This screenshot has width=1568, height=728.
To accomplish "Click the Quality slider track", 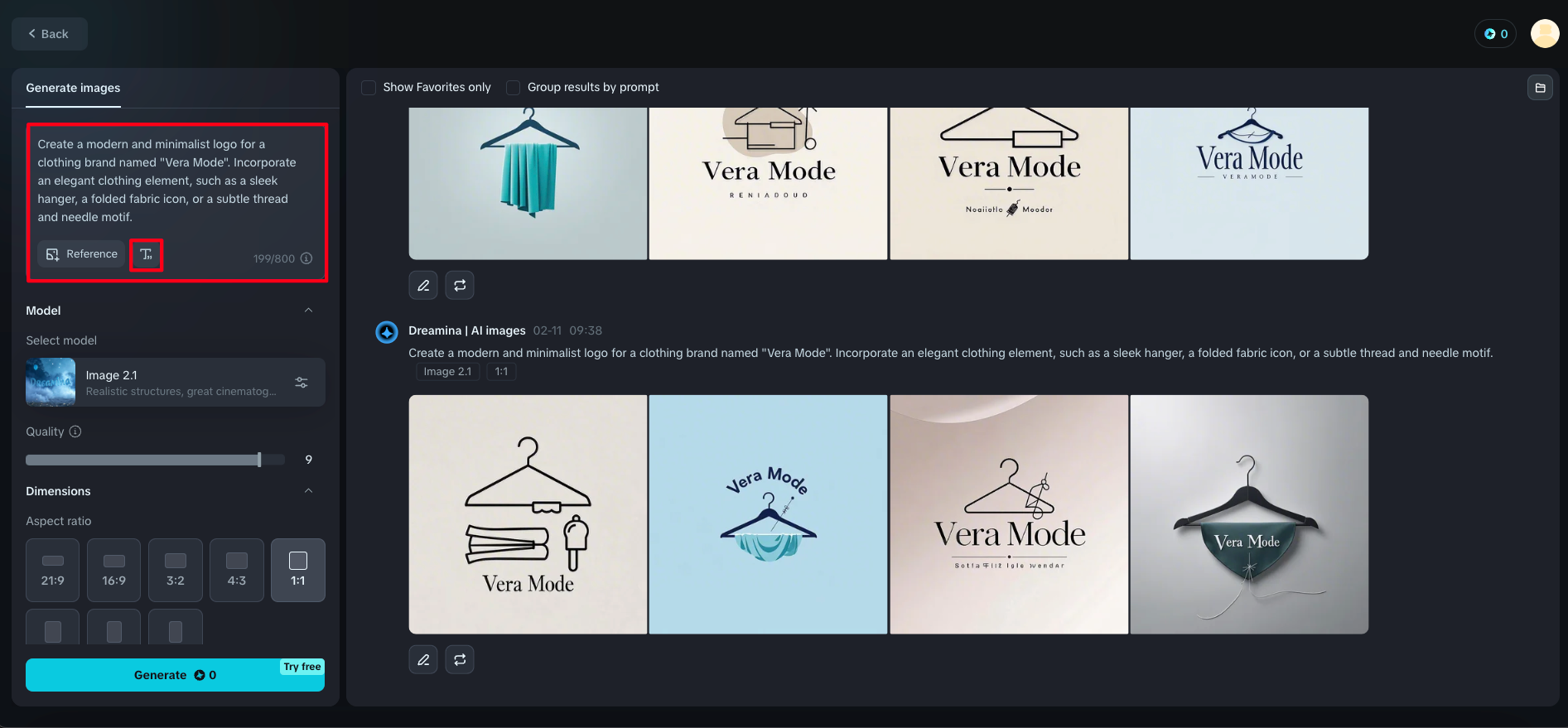I will tap(155, 460).
